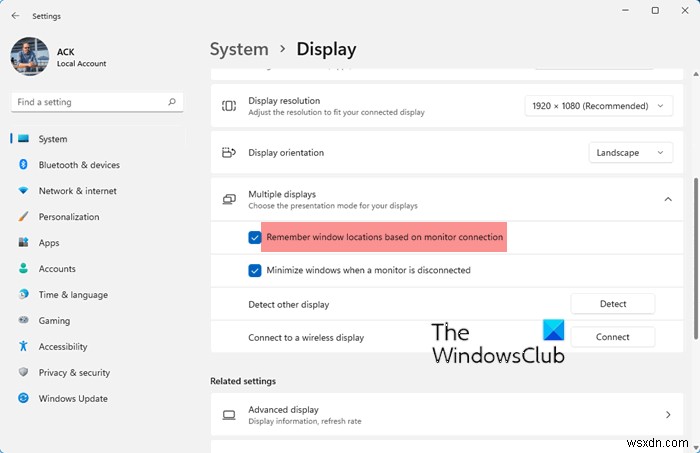Open Time & language globe icon

click(x=23, y=294)
